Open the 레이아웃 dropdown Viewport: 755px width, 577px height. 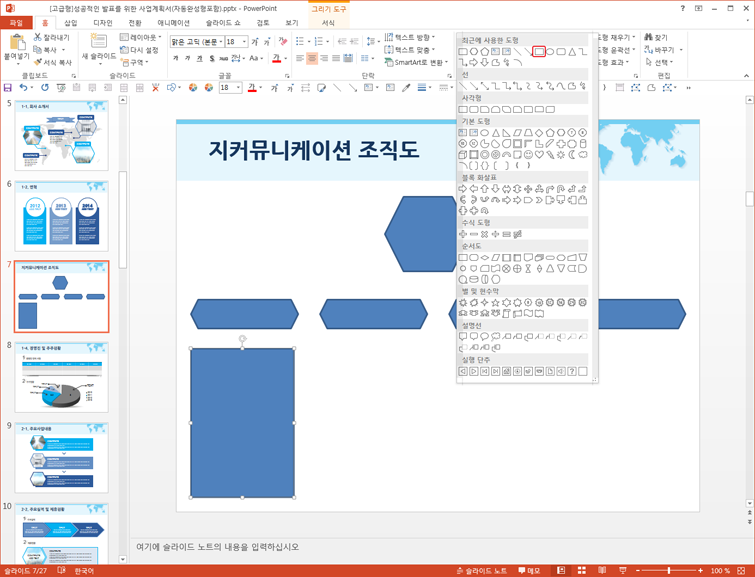[x=141, y=37]
